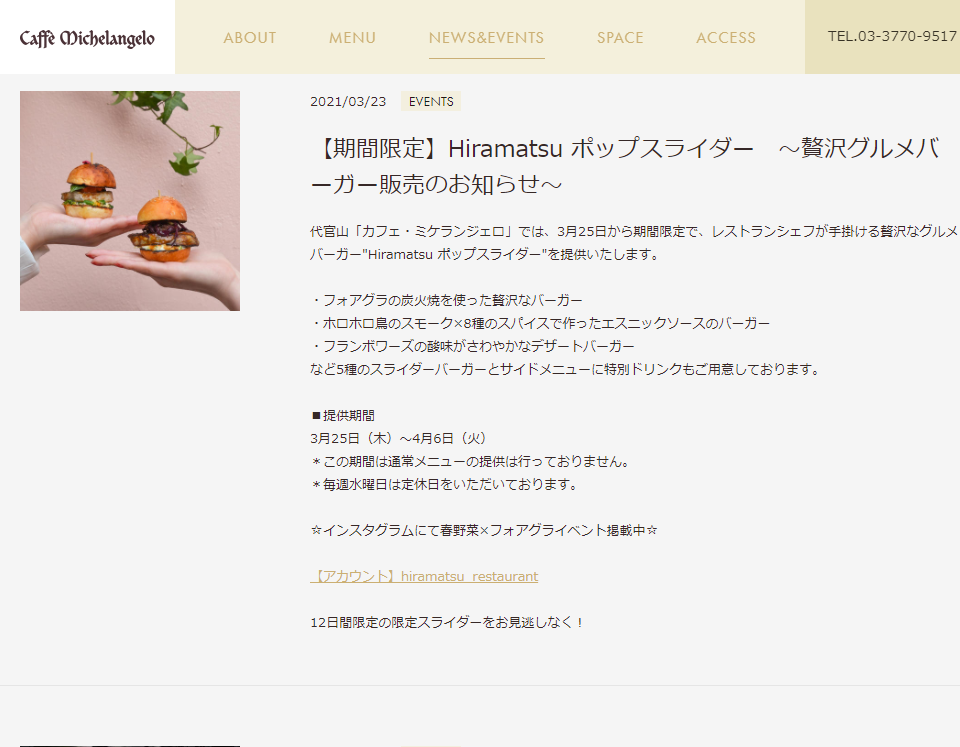960x747 pixels.
Task: Click the フォアグラの炭火焼 burger bullet line
Action: coord(446,300)
